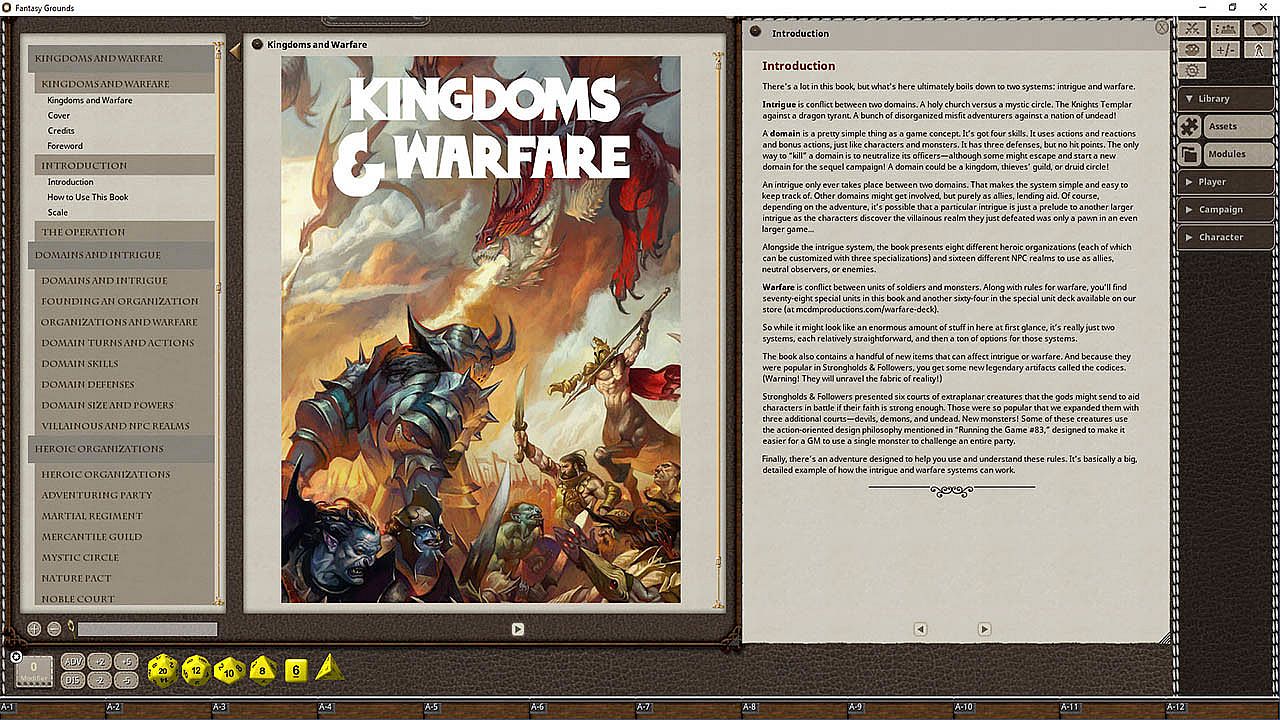Click the standing figure icon
The height and width of the screenshot is (720, 1280).
click(x=1257, y=49)
